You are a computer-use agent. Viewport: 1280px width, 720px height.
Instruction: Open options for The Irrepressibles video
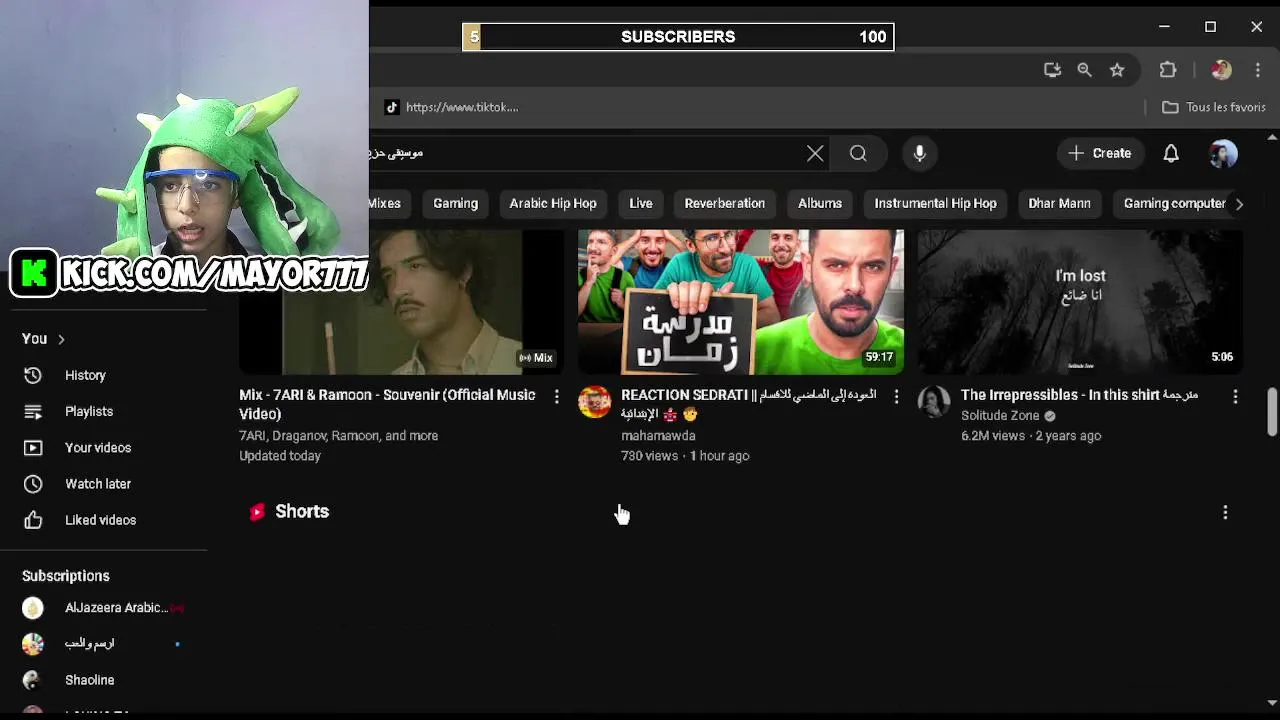tap(1235, 397)
